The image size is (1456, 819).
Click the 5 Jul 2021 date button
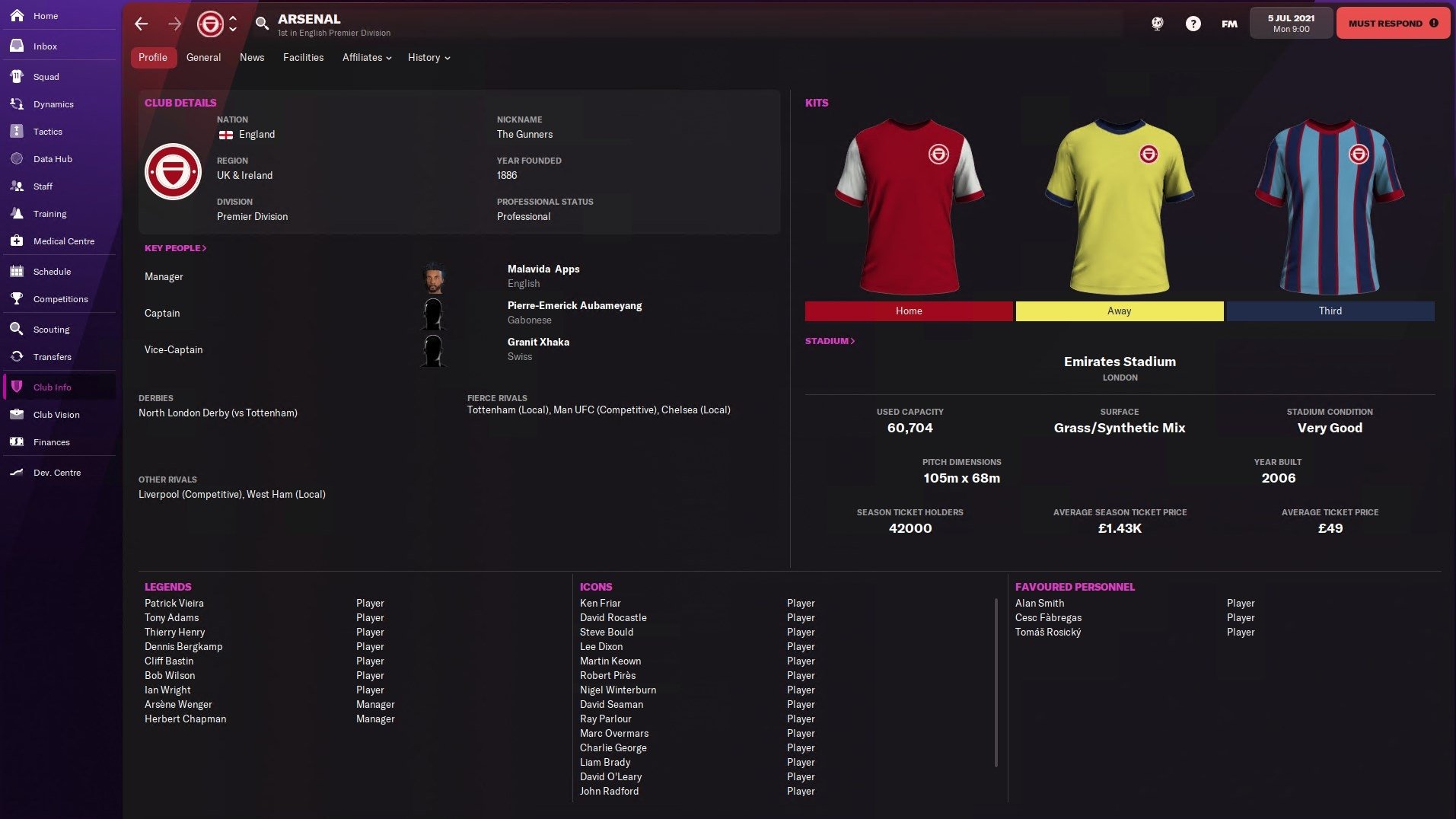(x=1291, y=24)
